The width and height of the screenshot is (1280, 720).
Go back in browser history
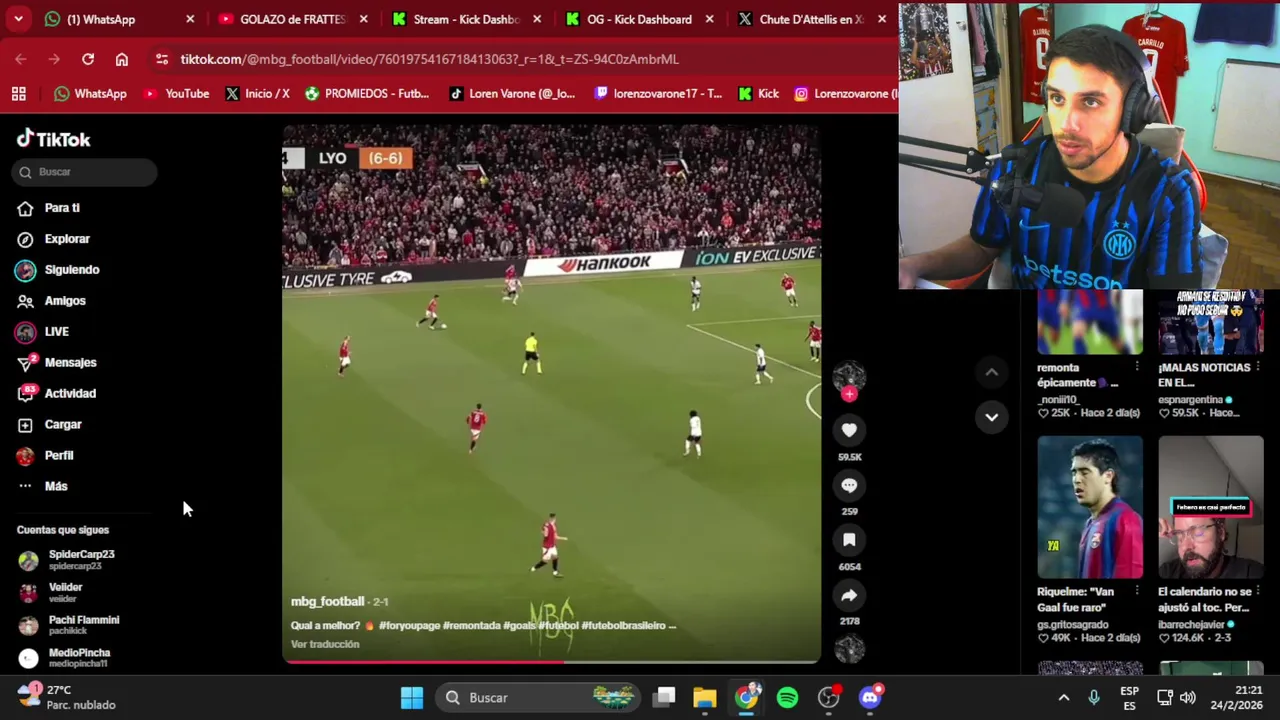click(21, 59)
